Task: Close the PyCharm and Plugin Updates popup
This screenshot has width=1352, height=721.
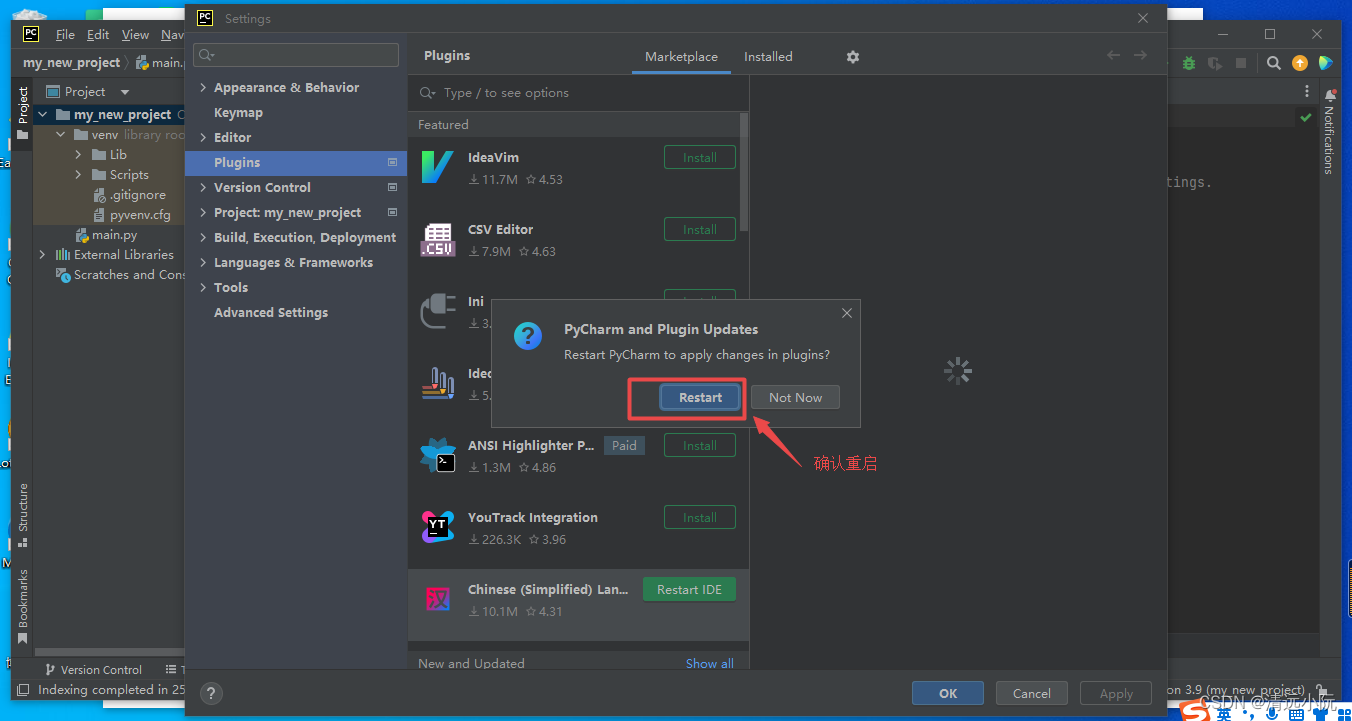Action: [x=847, y=313]
